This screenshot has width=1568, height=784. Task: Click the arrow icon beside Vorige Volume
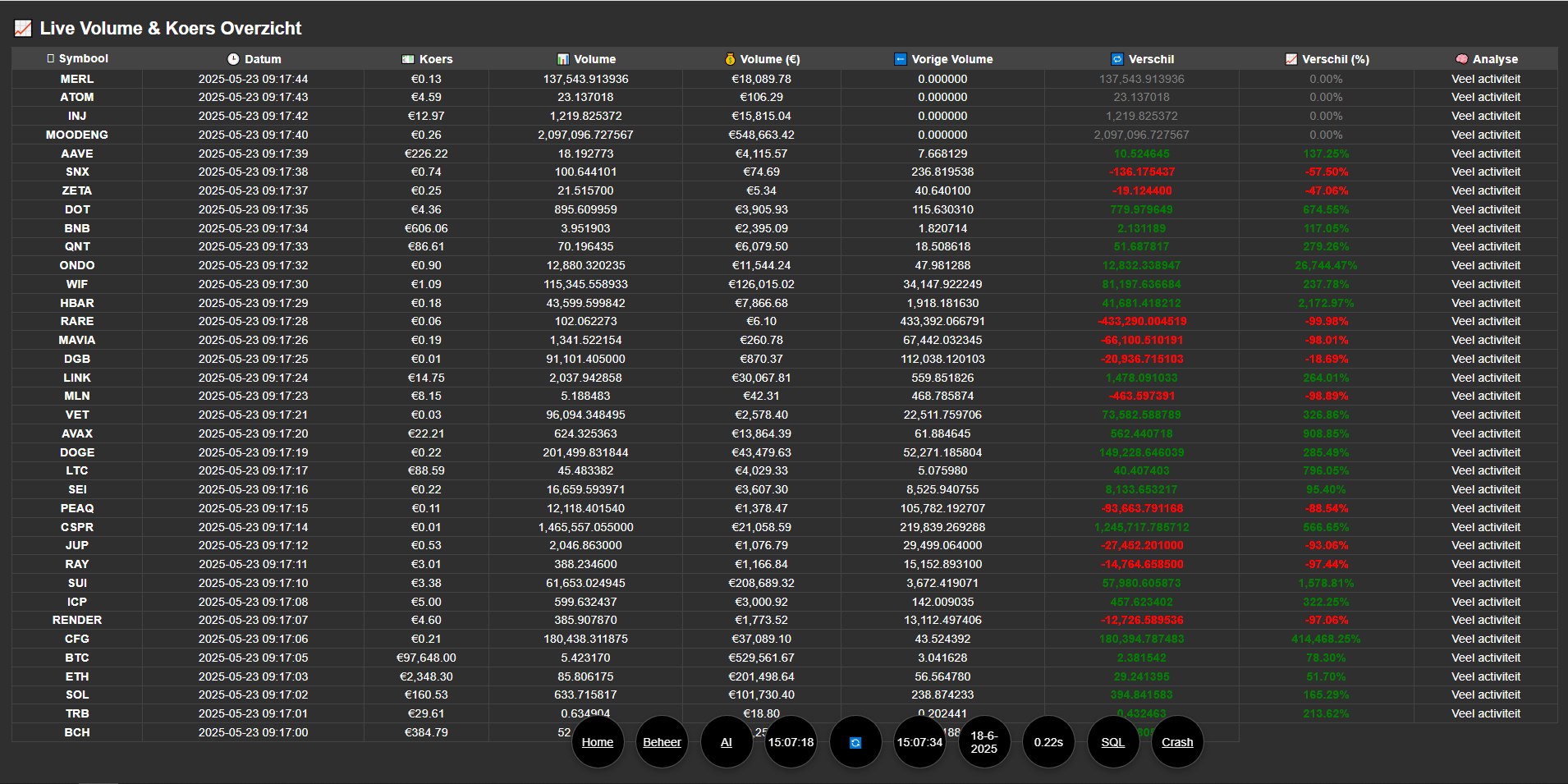901,59
